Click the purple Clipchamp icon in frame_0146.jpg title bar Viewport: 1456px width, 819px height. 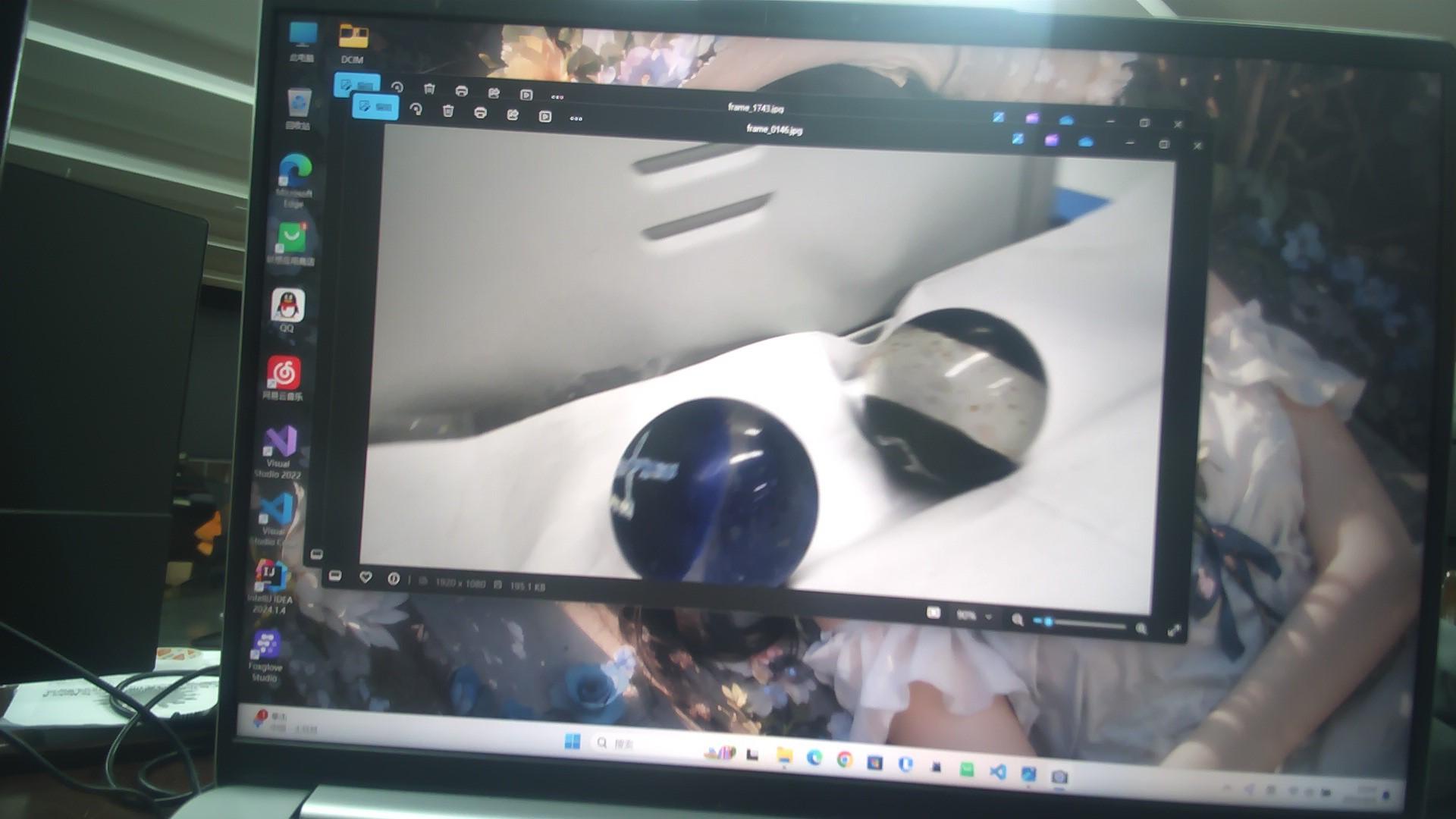pyautogui.click(x=1051, y=140)
